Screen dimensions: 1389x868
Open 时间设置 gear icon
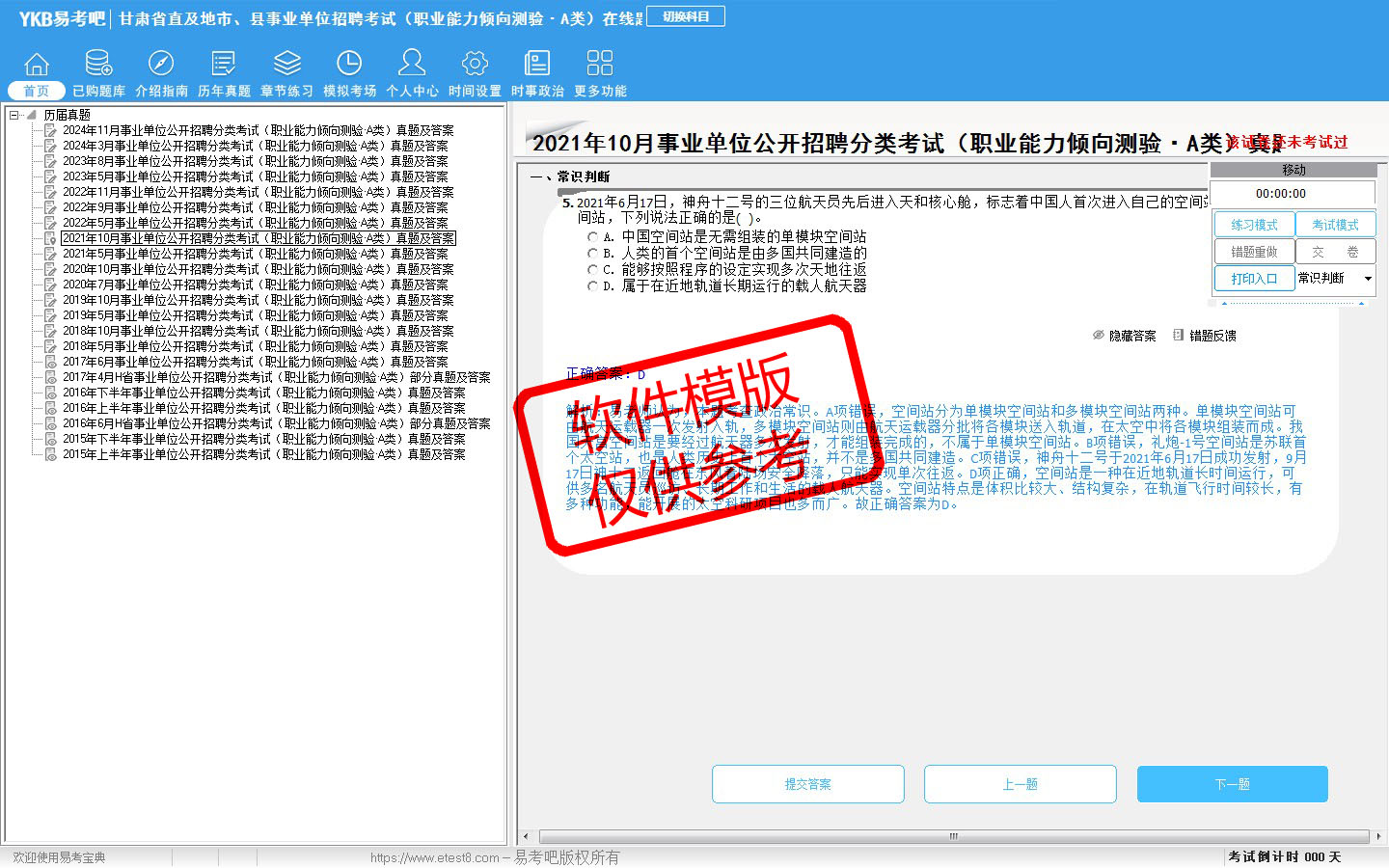tap(475, 65)
